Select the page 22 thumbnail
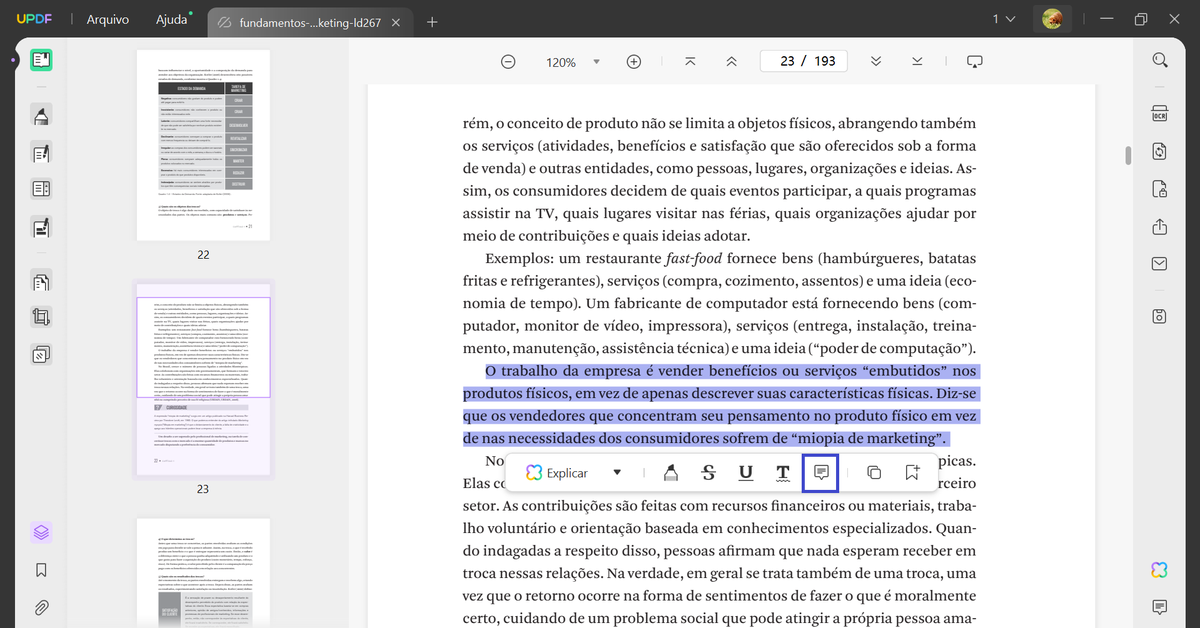This screenshot has width=1200, height=628. (203, 143)
